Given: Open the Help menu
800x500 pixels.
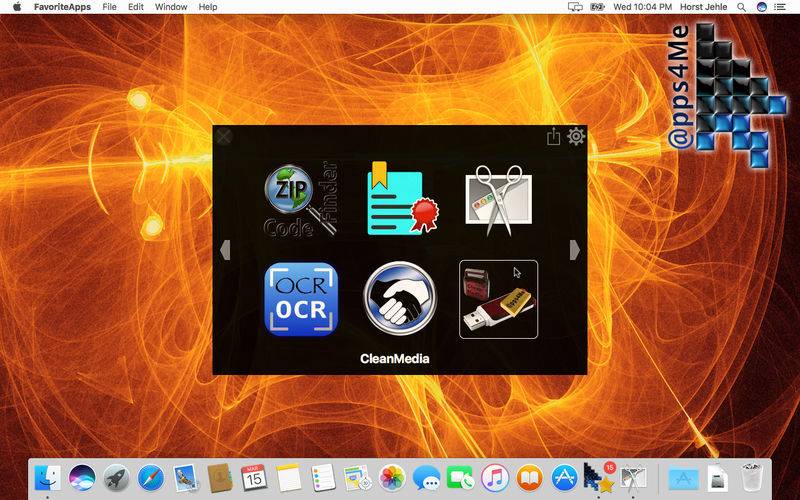Looking at the screenshot, I should pyautogui.click(x=208, y=7).
